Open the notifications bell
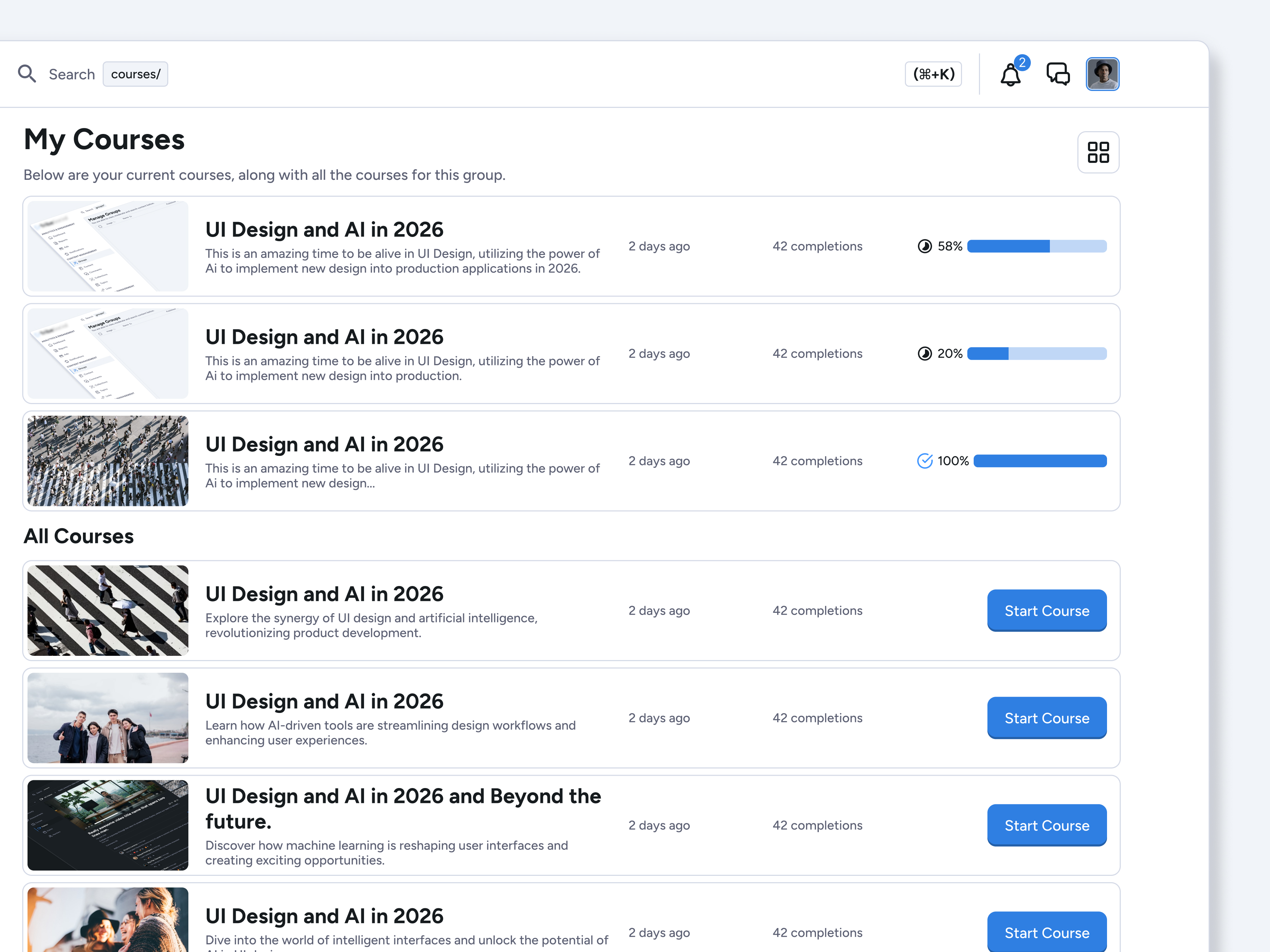The height and width of the screenshot is (952, 1270). [1010, 75]
